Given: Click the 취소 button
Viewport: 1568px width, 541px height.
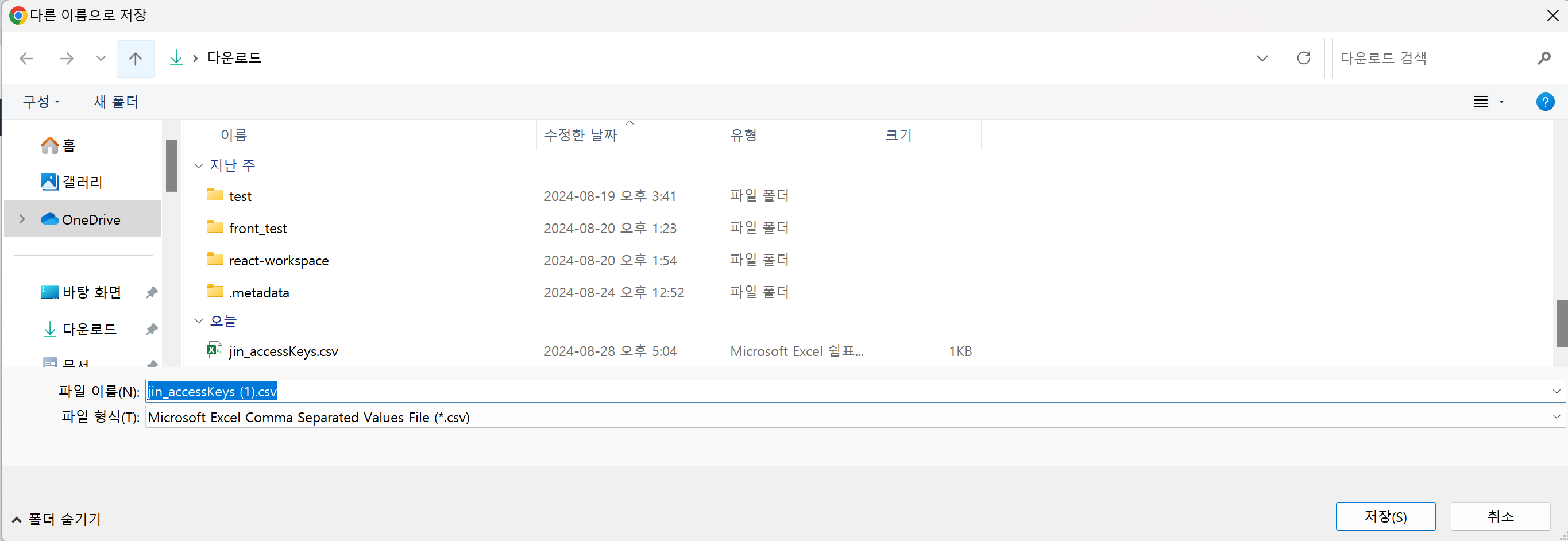Looking at the screenshot, I should click(x=1500, y=516).
